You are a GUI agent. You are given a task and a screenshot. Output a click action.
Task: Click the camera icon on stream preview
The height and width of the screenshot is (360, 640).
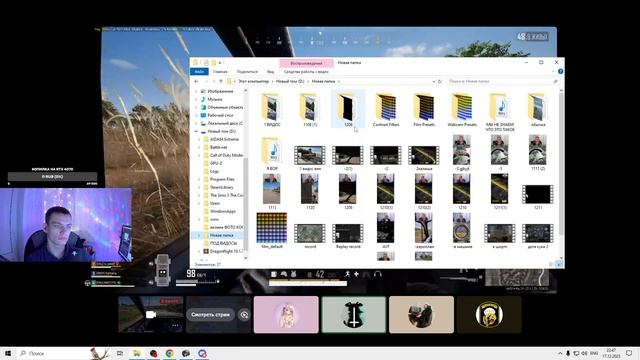click(x=151, y=314)
